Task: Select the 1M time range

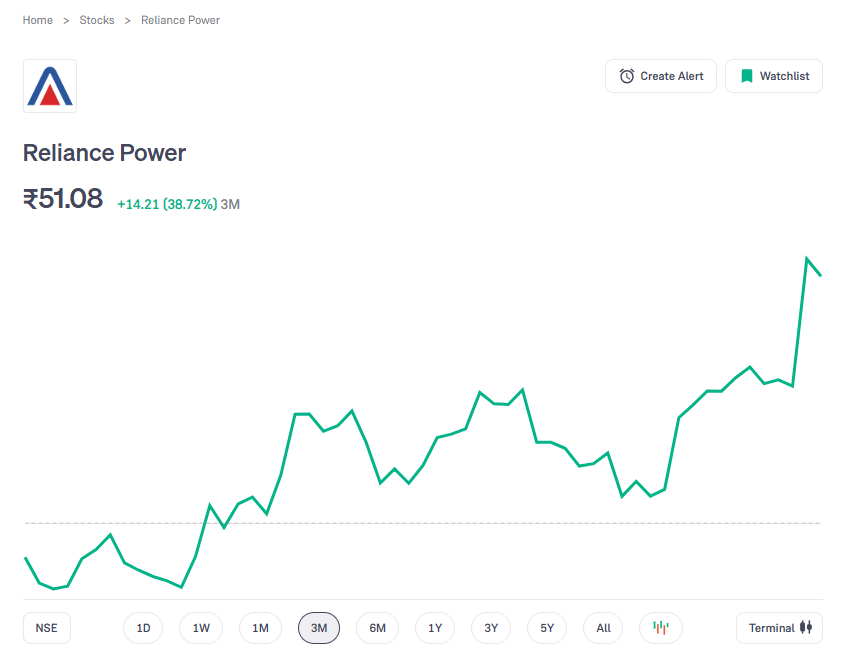Action: (x=260, y=628)
